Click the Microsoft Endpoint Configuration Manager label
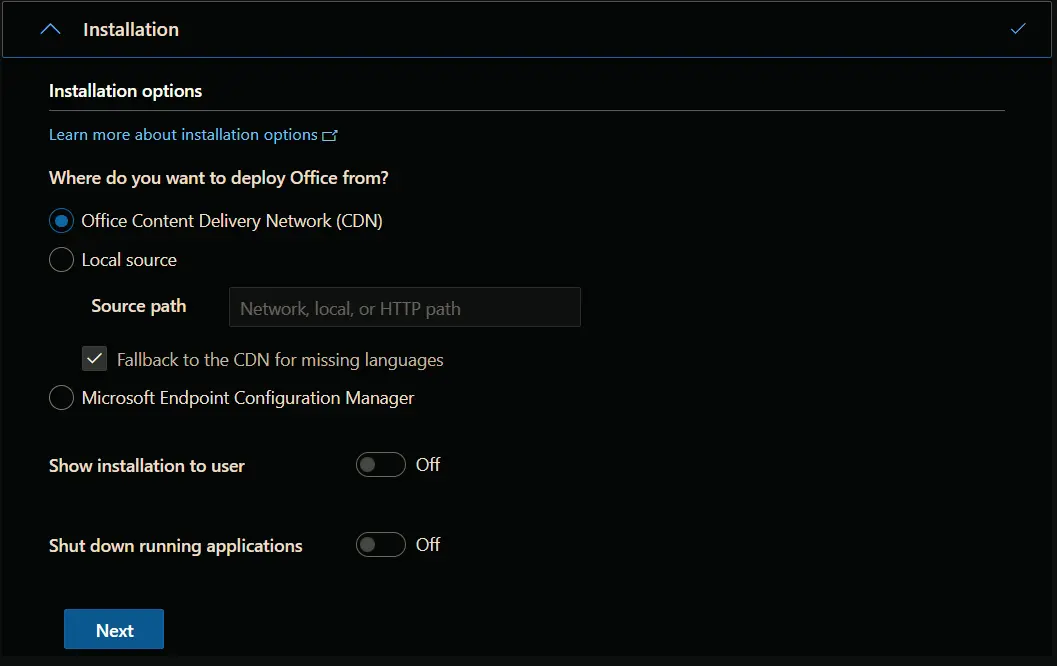 click(x=247, y=398)
